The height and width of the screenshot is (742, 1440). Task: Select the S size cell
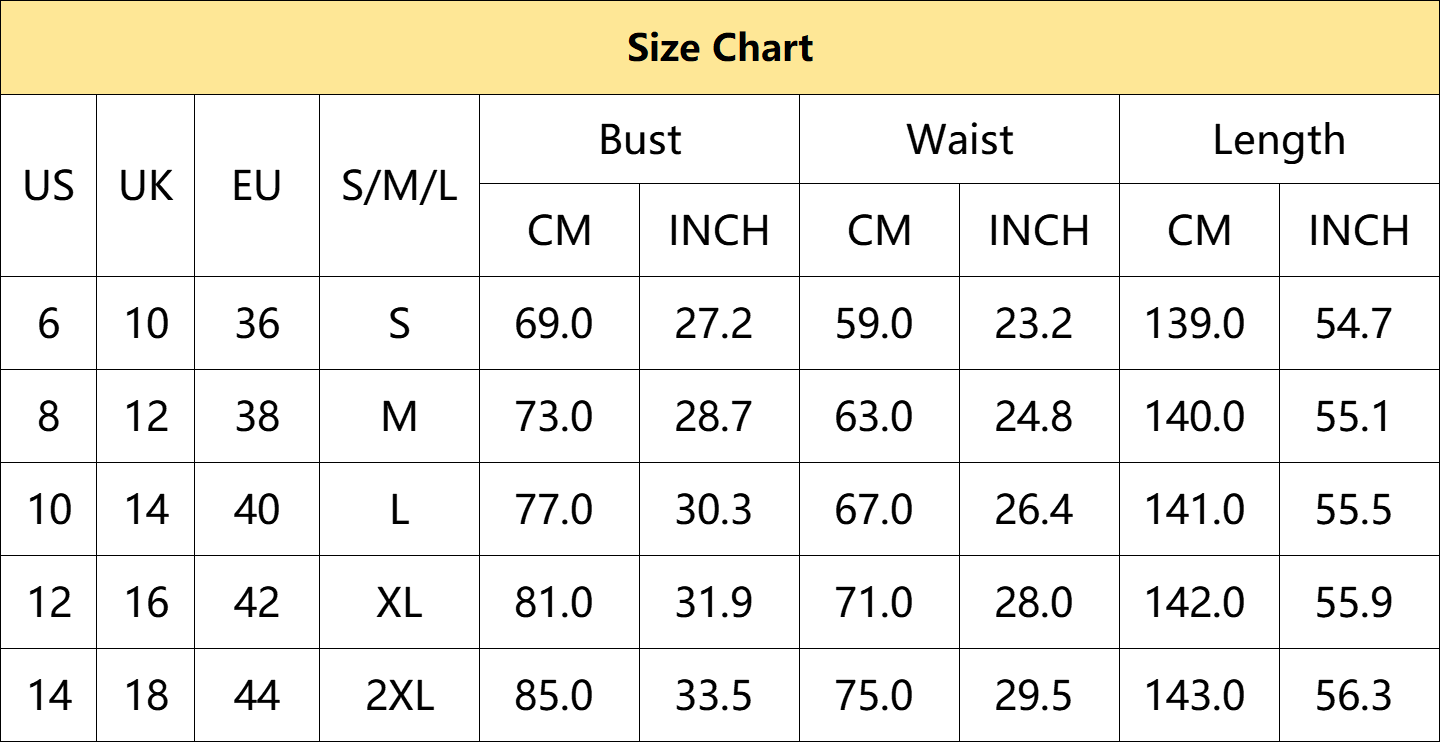coord(400,324)
